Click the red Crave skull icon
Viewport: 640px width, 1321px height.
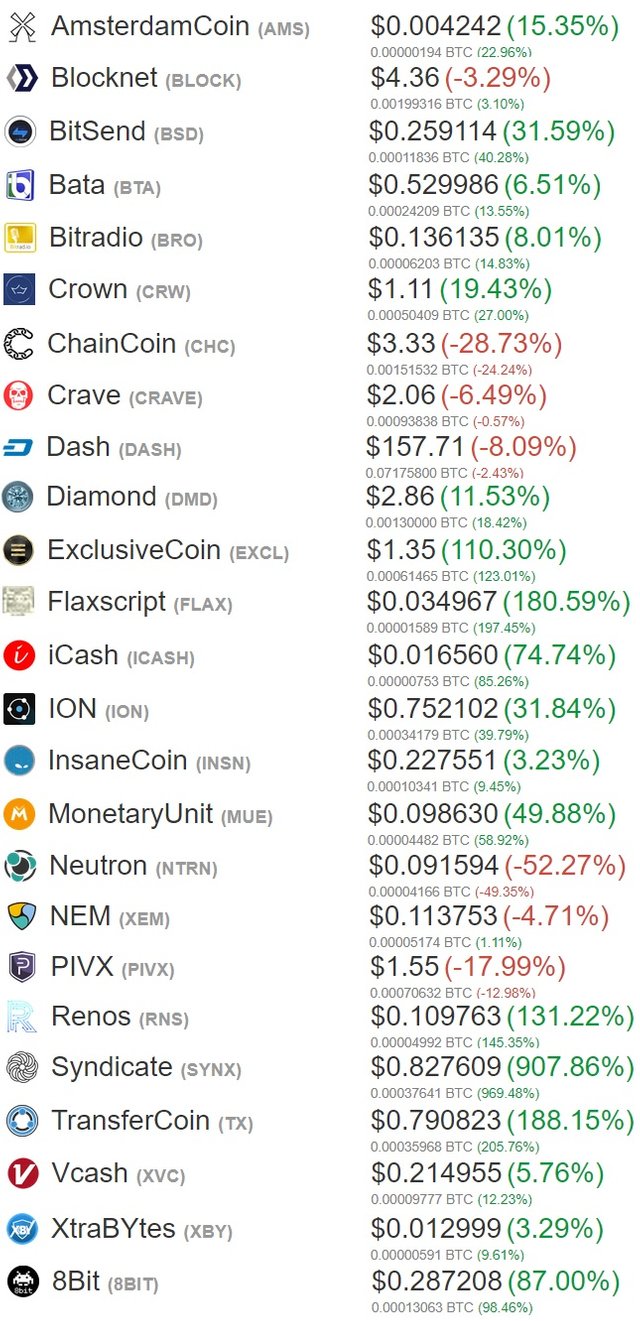pyautogui.click(x=19, y=395)
